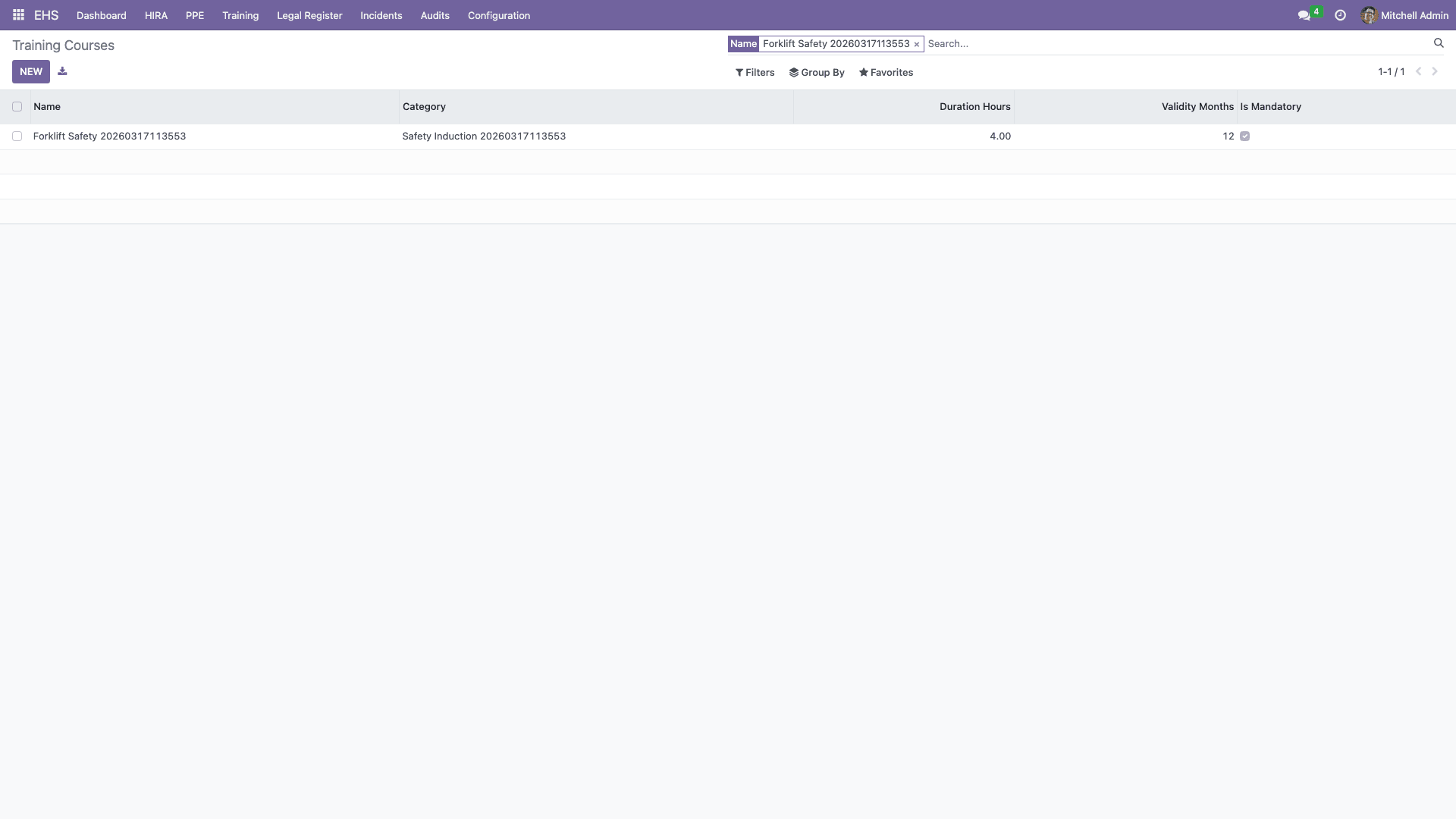The image size is (1456, 819).
Task: Expand the Filters dropdown
Action: 755,73
